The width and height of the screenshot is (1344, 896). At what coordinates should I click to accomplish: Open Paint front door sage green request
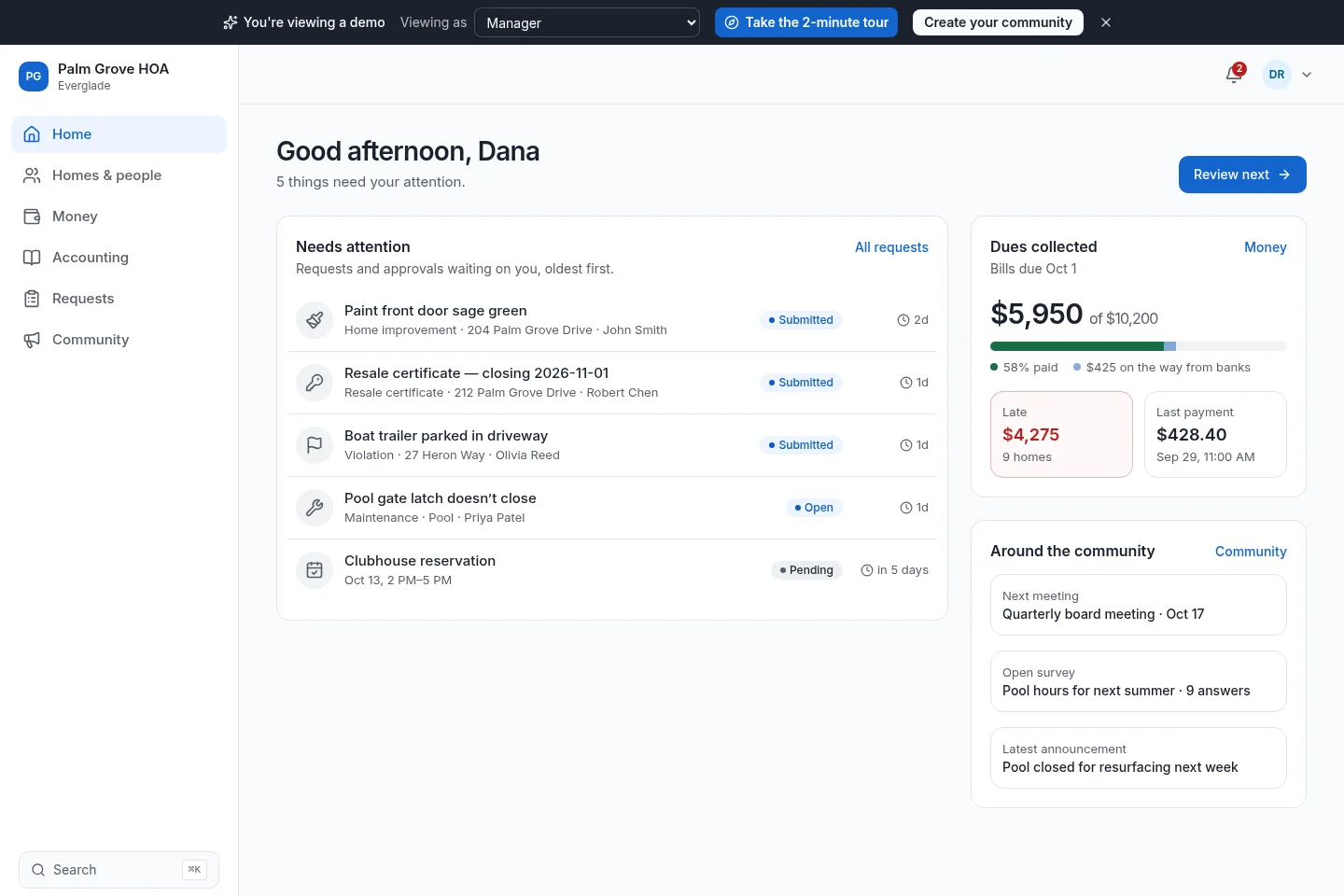pos(612,320)
